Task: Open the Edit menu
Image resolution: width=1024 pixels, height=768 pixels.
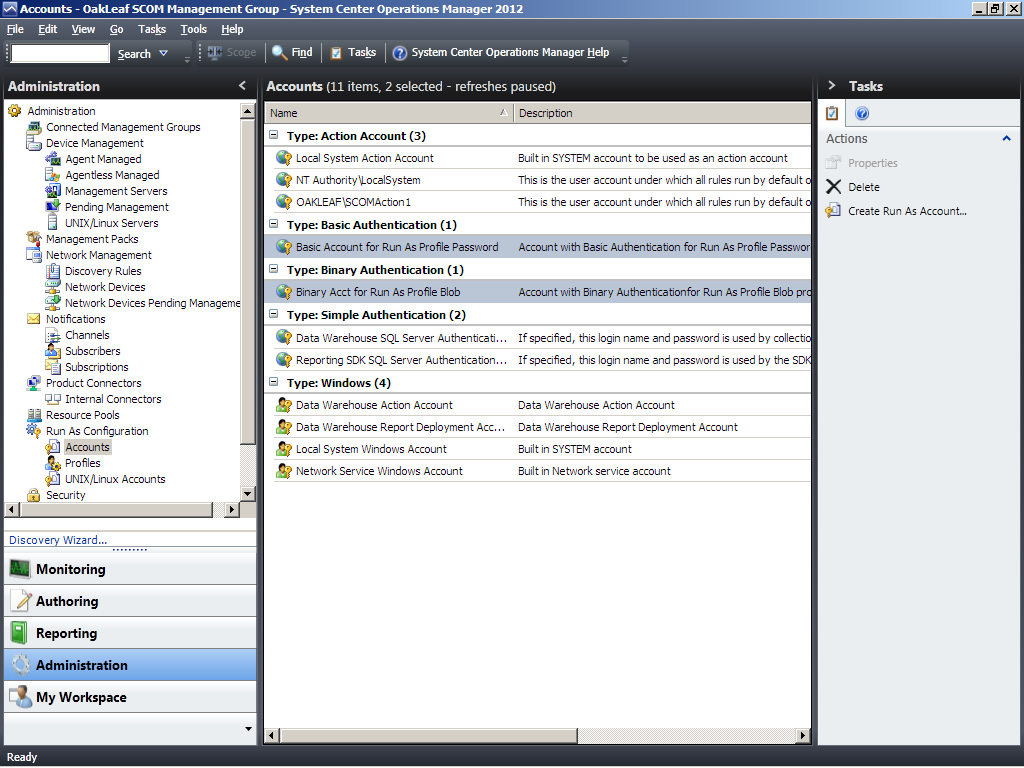Action: 47,29
